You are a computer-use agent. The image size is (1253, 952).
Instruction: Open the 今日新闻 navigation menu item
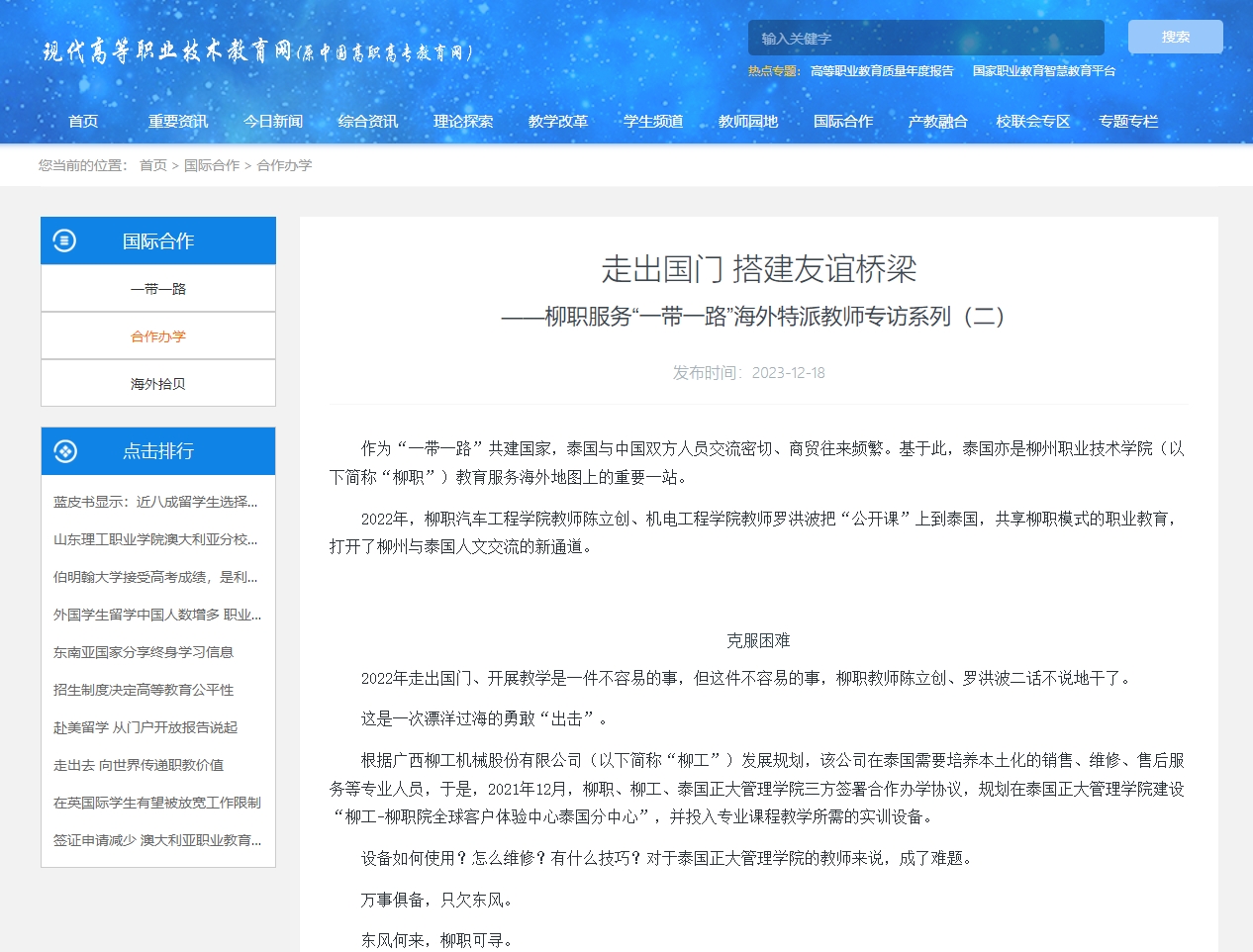[x=273, y=122]
